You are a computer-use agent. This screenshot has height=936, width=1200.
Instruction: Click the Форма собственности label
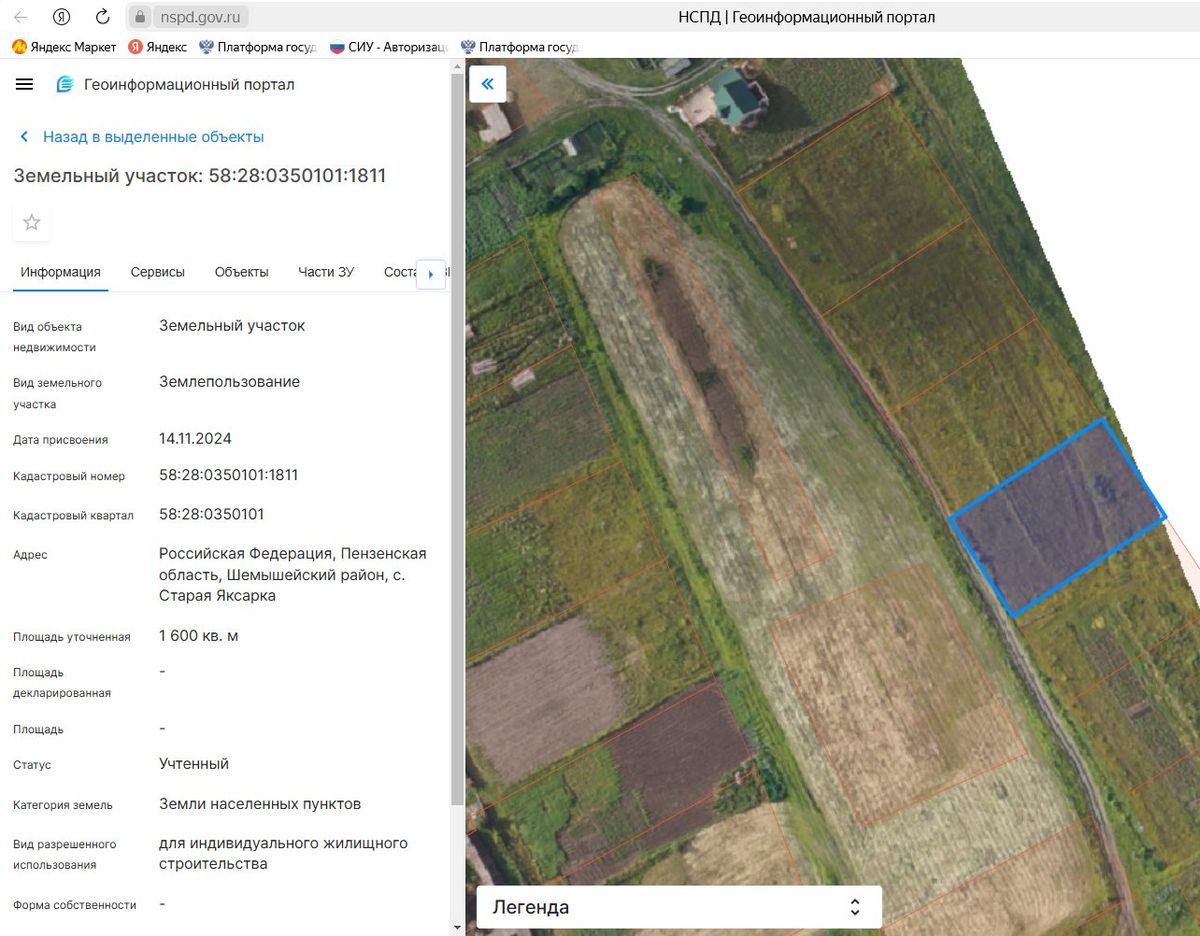click(75, 905)
